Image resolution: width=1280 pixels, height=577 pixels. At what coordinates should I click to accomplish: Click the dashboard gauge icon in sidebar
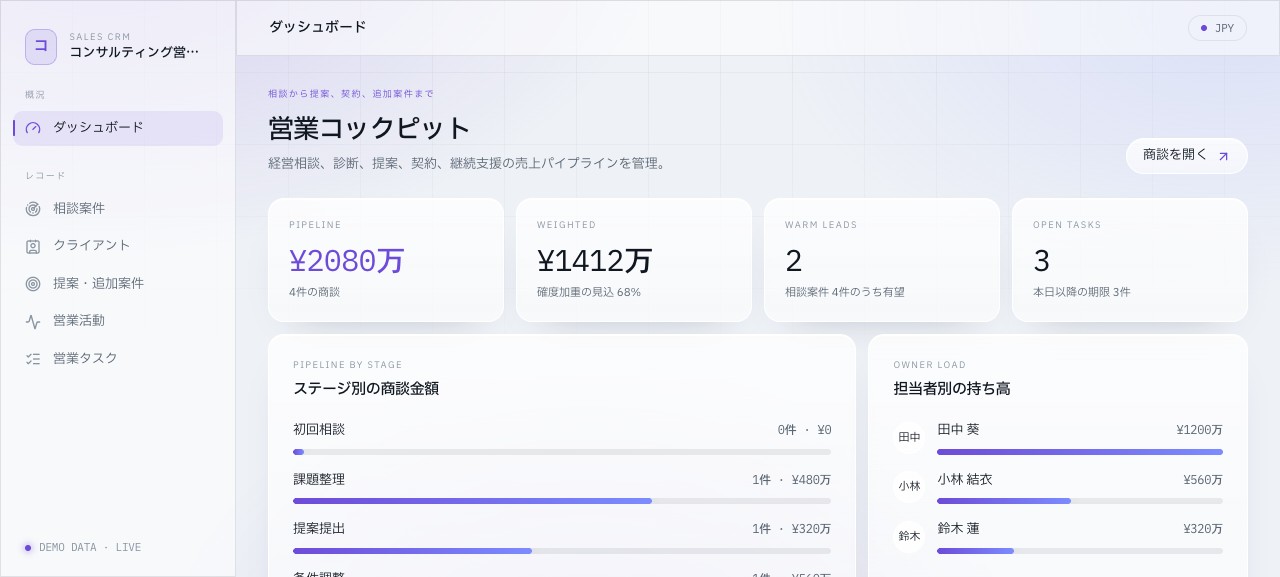[33, 128]
